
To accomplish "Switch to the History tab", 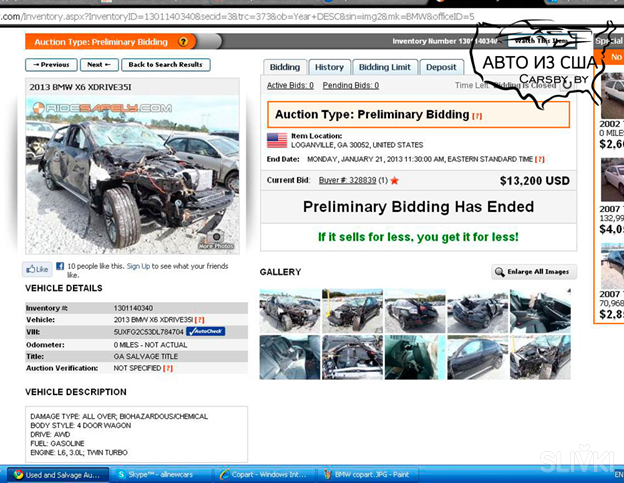I will 328,67.
